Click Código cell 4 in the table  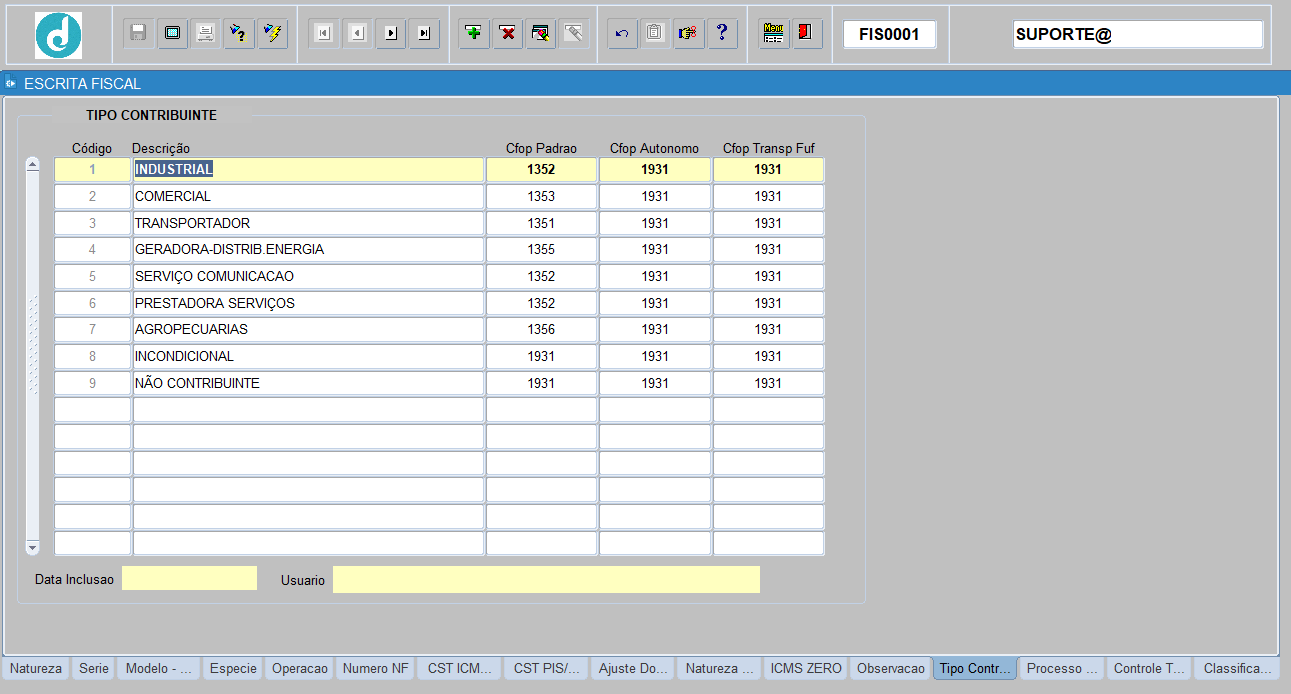tap(92, 250)
